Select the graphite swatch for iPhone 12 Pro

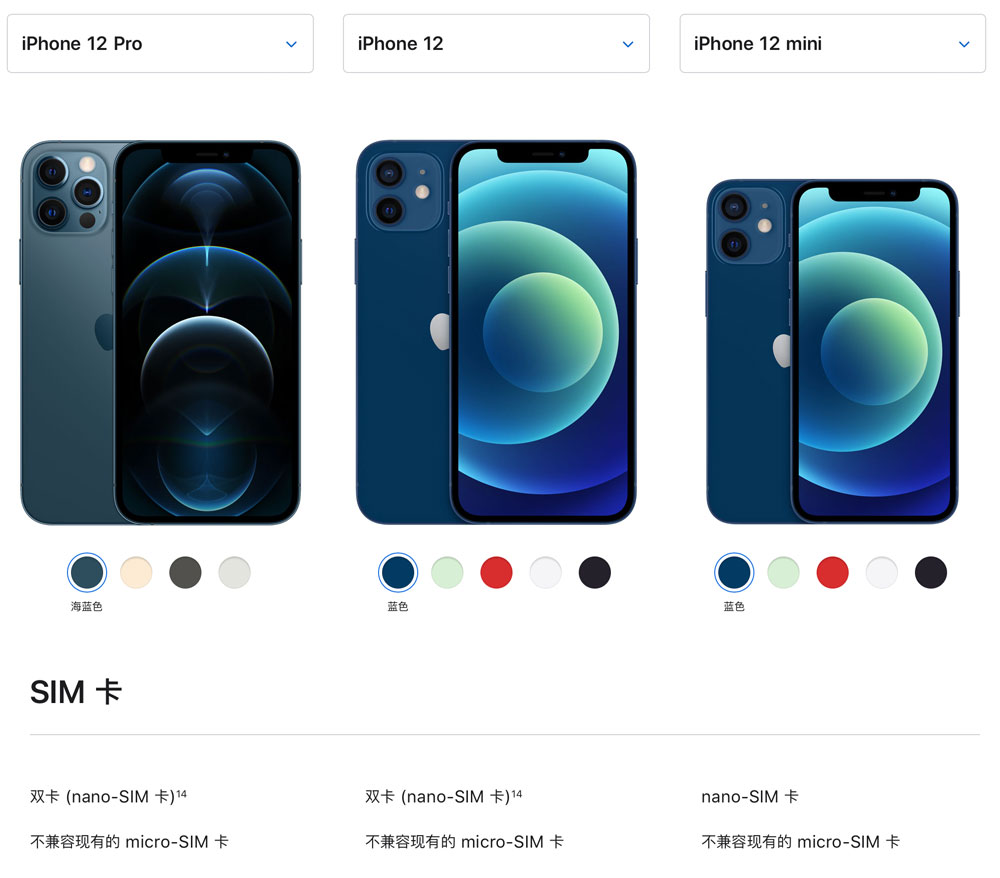[x=185, y=572]
